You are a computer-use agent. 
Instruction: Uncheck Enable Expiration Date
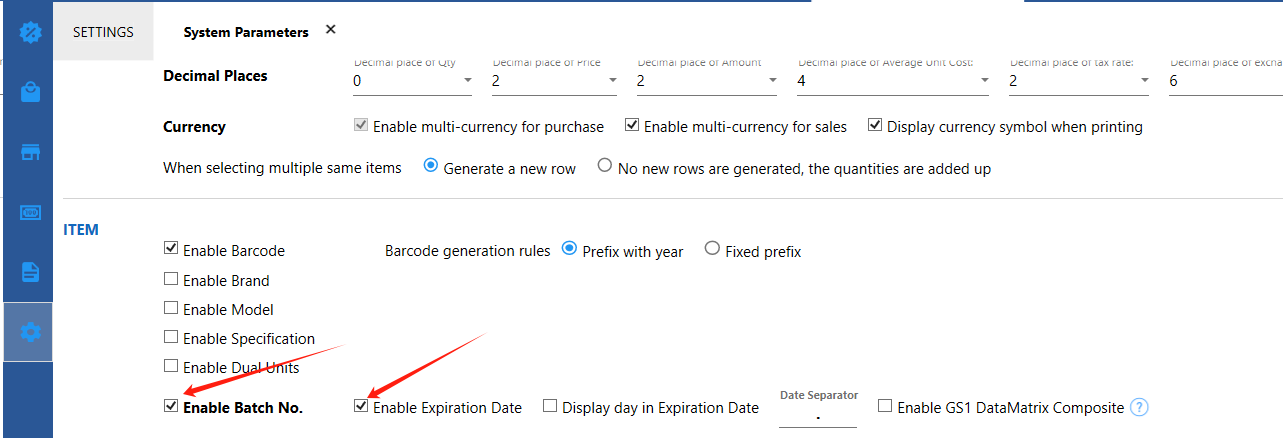tap(361, 407)
